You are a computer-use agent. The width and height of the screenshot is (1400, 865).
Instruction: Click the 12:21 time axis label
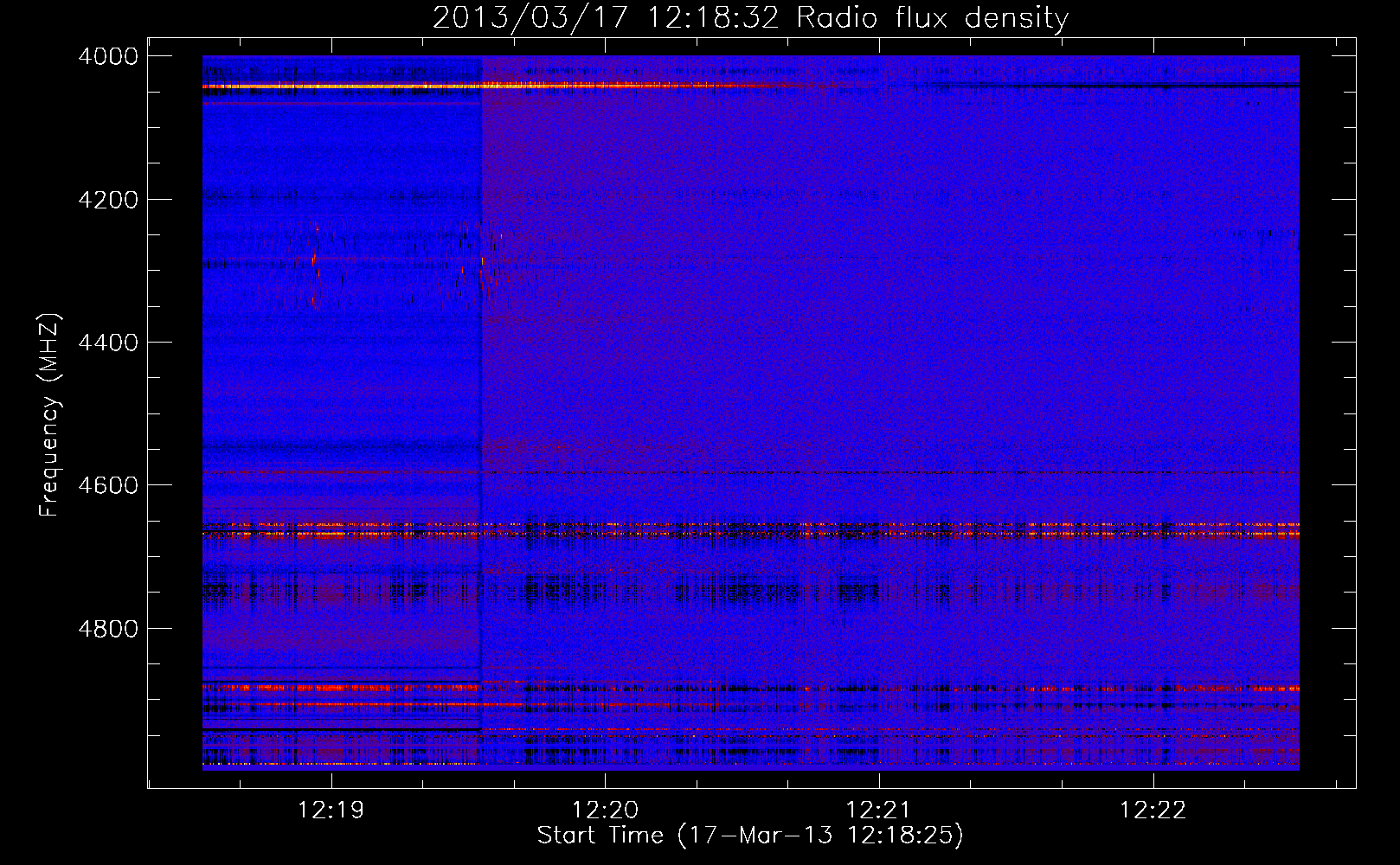point(878,810)
